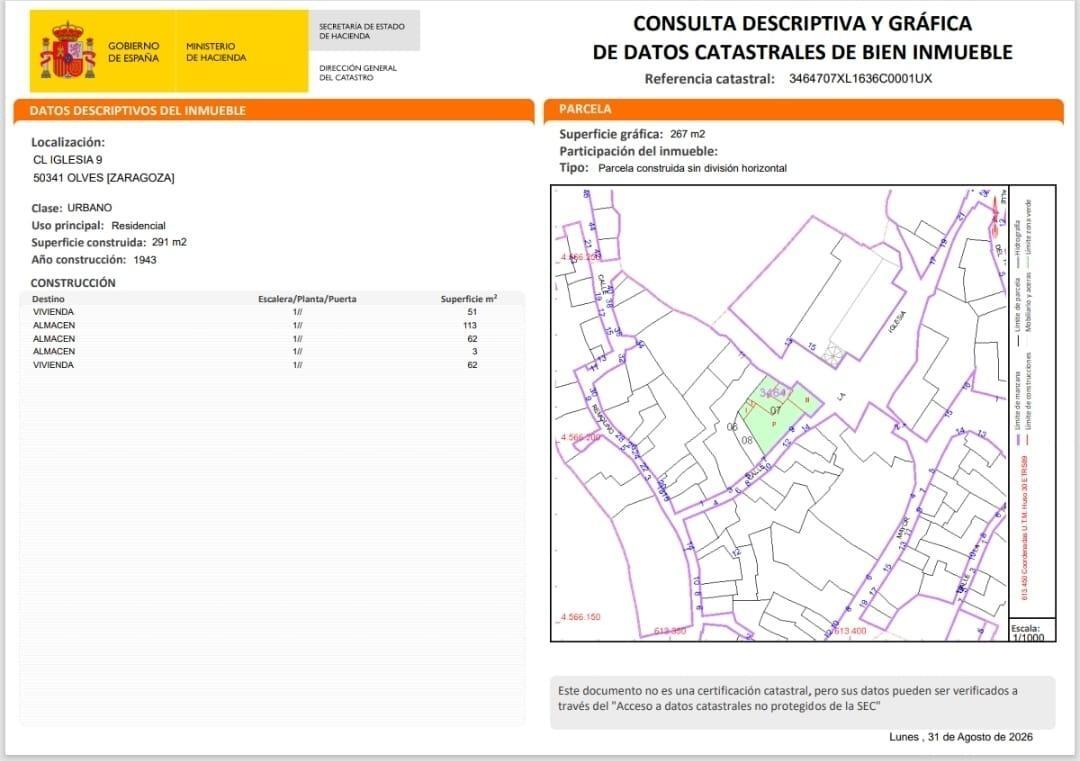The image size is (1080, 761).
Task: Click the "GOBIERNO DE ESPAÑA" text
Action: point(134,52)
